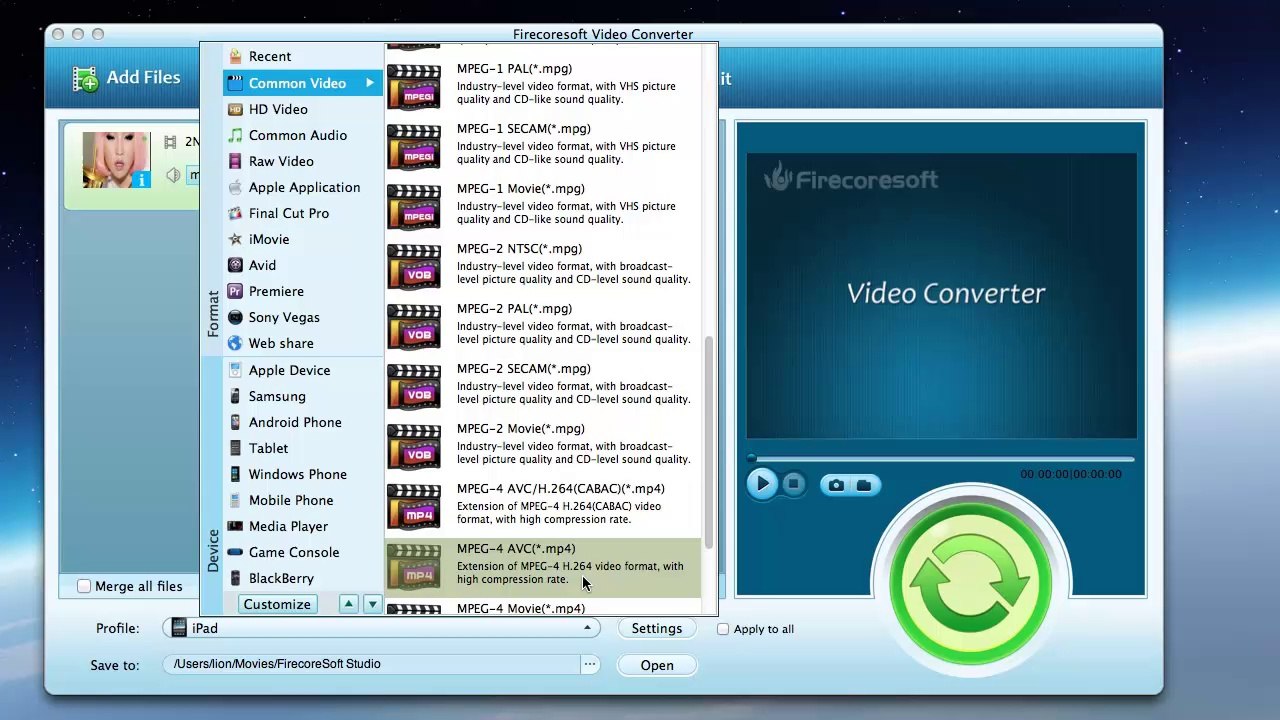
Task: Click the Play button in the preview
Action: coord(762,484)
